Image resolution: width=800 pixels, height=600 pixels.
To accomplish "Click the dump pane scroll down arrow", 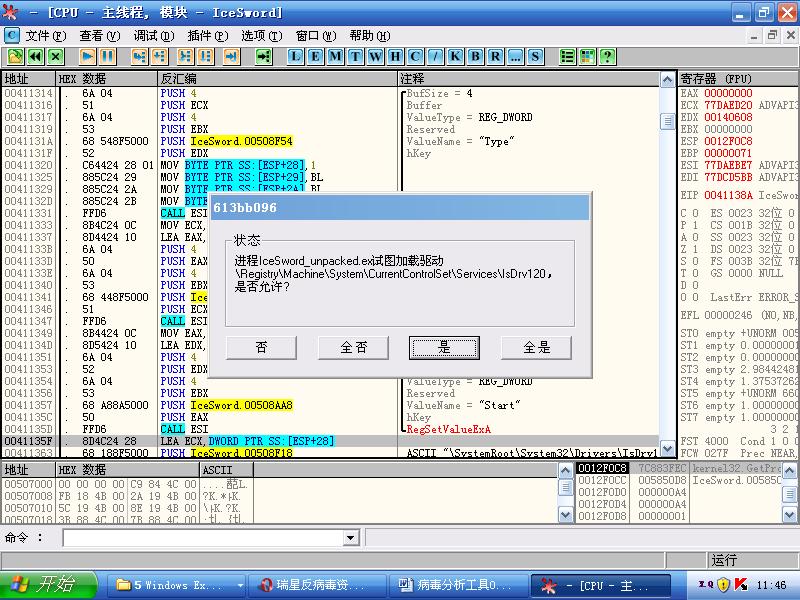I will coord(565,515).
